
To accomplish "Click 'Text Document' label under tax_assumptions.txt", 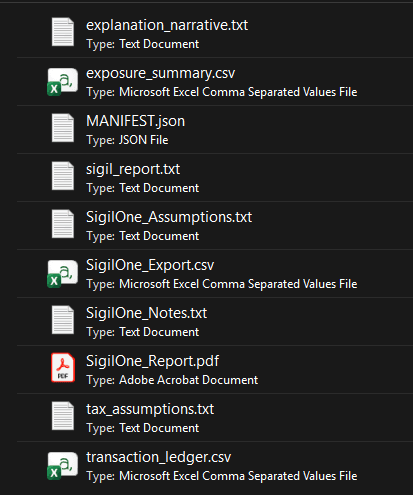I will [x=159, y=428].
